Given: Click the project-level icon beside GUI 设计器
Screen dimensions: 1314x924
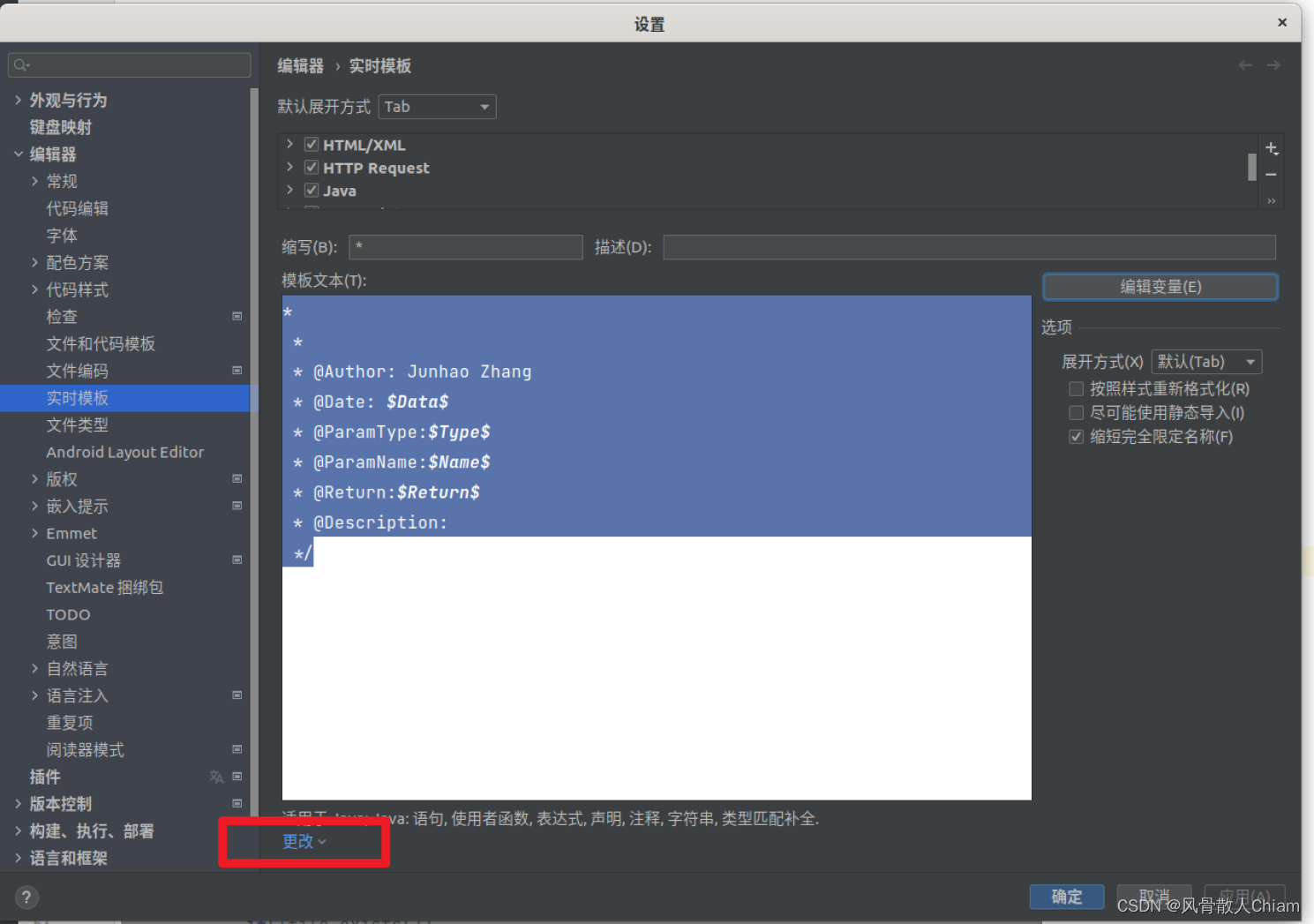Looking at the screenshot, I should click(x=237, y=560).
